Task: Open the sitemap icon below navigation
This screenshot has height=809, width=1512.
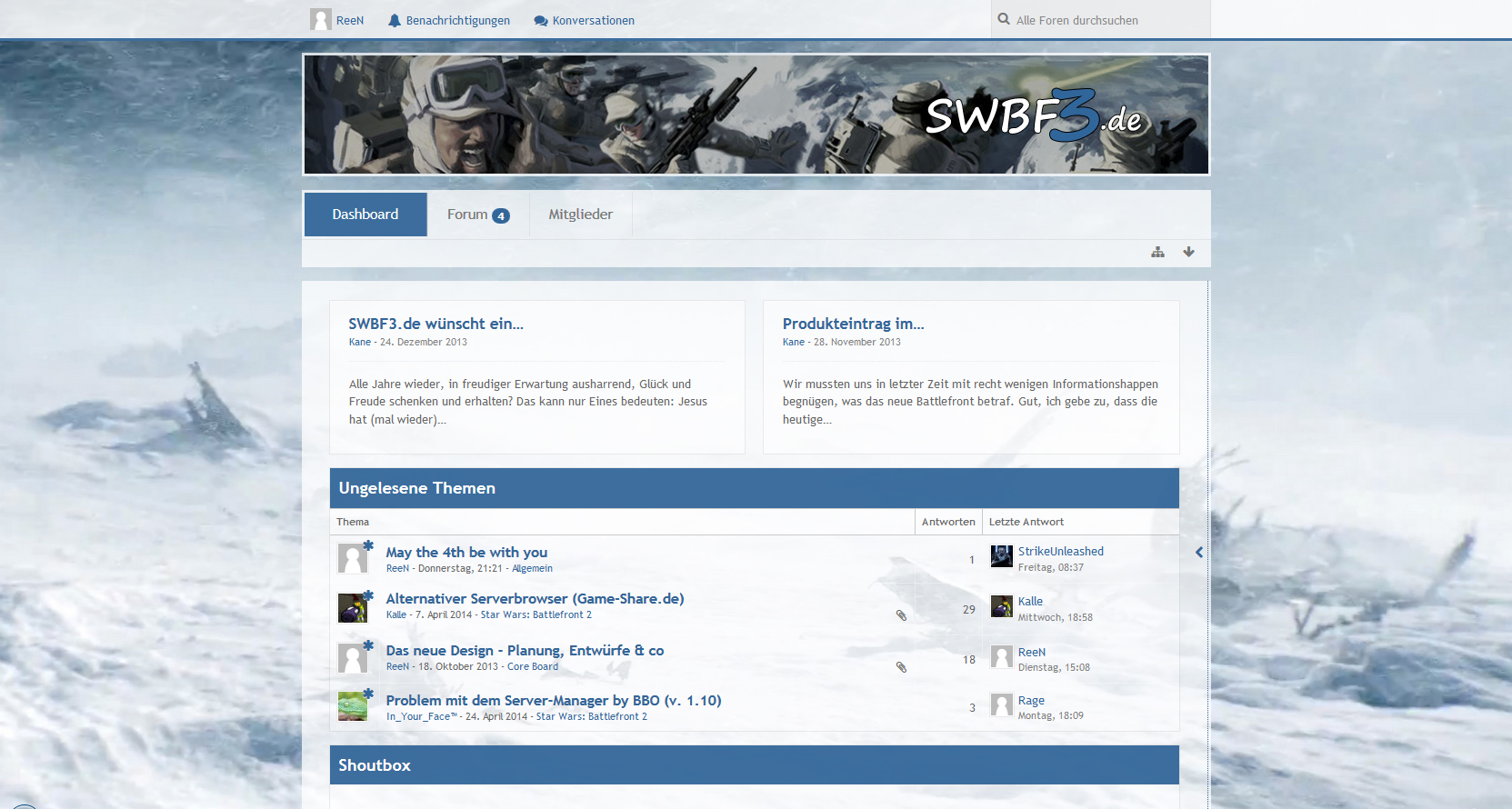Action: tap(1157, 252)
